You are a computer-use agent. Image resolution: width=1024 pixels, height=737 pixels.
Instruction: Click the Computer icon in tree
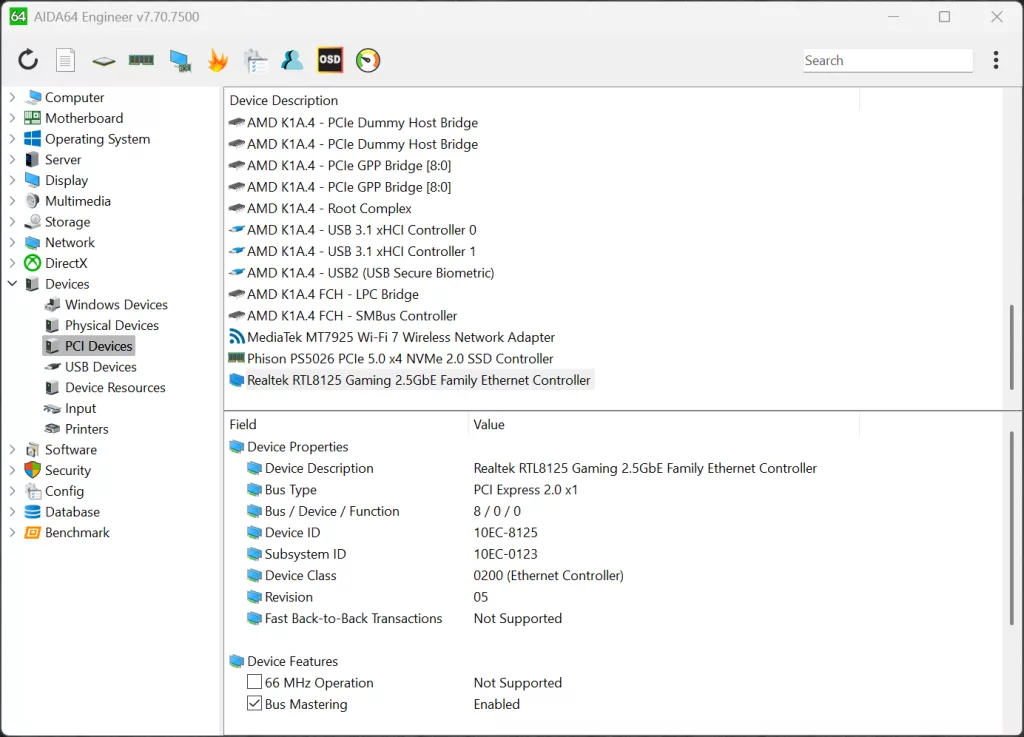[x=33, y=97]
